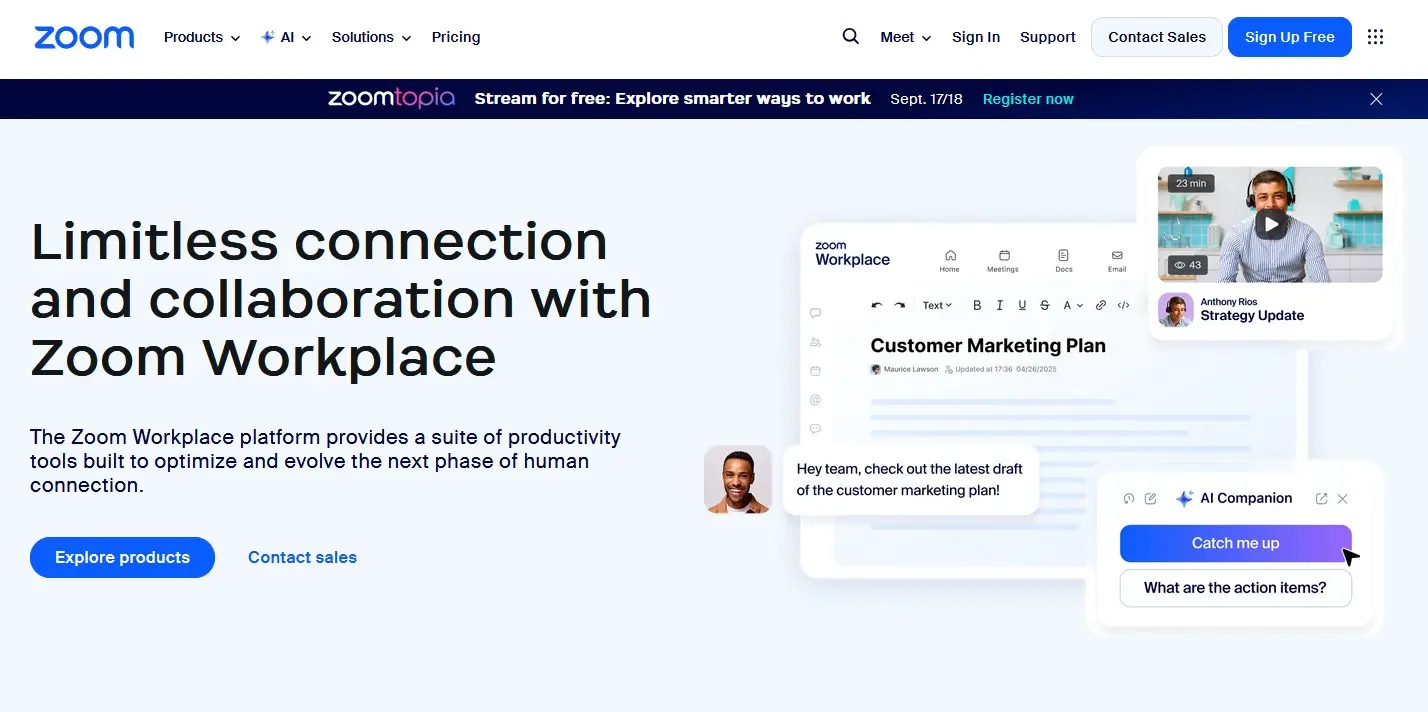Insert a link using the paperclip icon

(x=1100, y=305)
